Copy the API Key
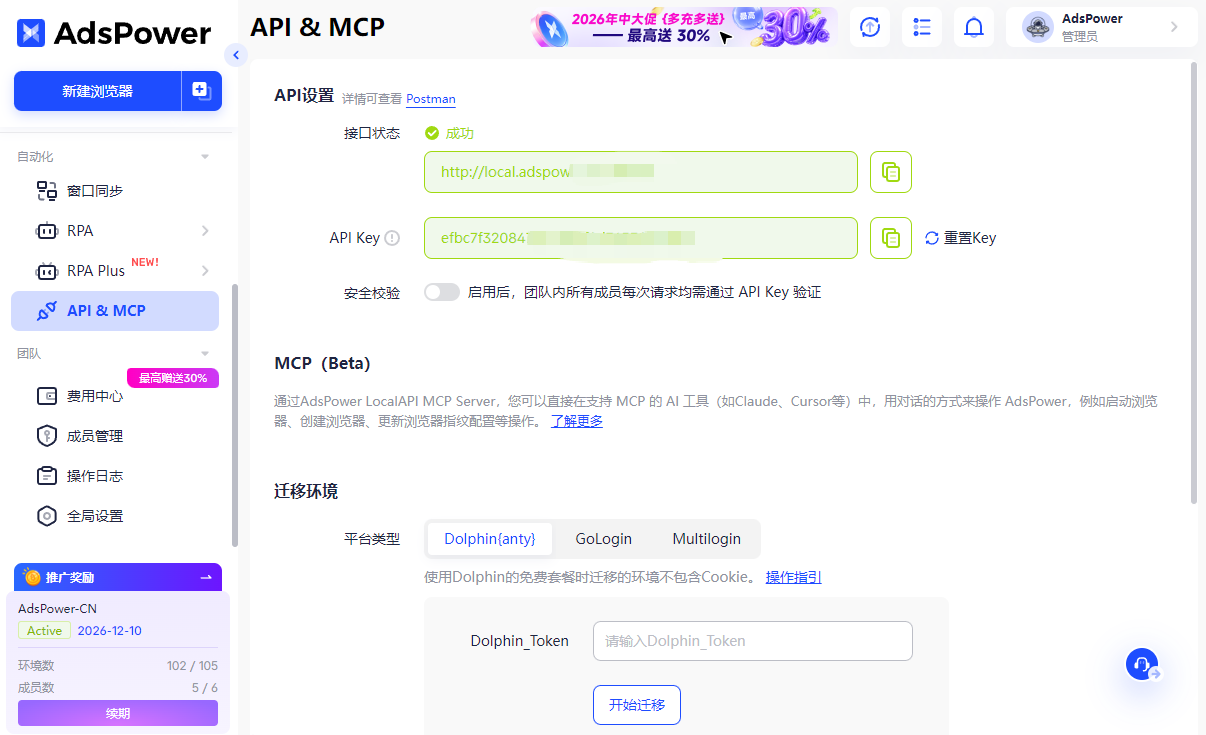 (891, 238)
